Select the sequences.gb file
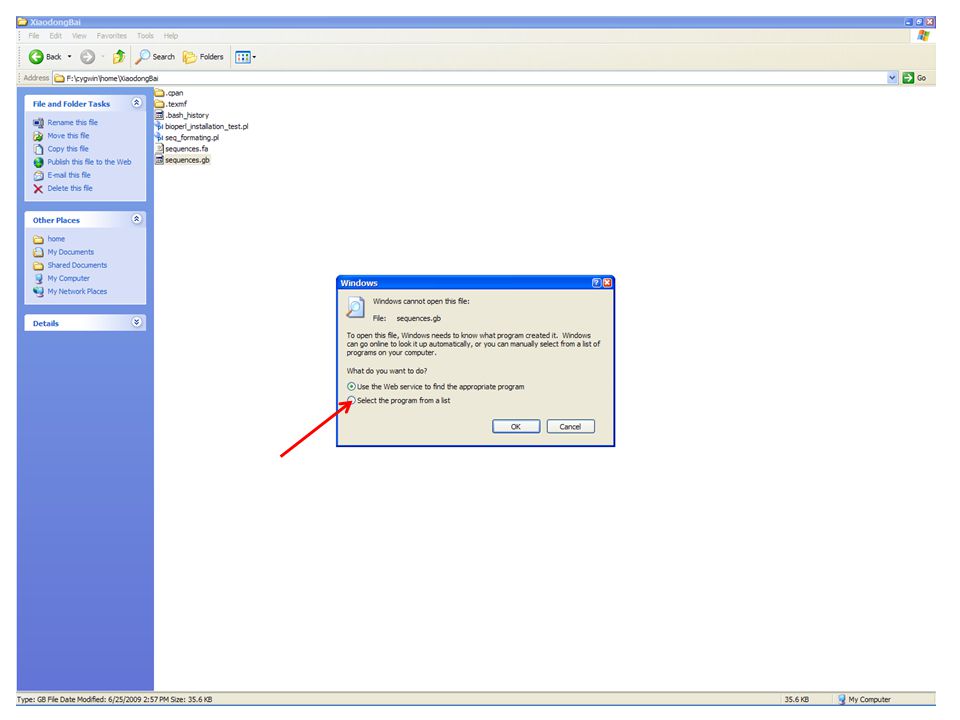The image size is (960, 720). coord(182,160)
